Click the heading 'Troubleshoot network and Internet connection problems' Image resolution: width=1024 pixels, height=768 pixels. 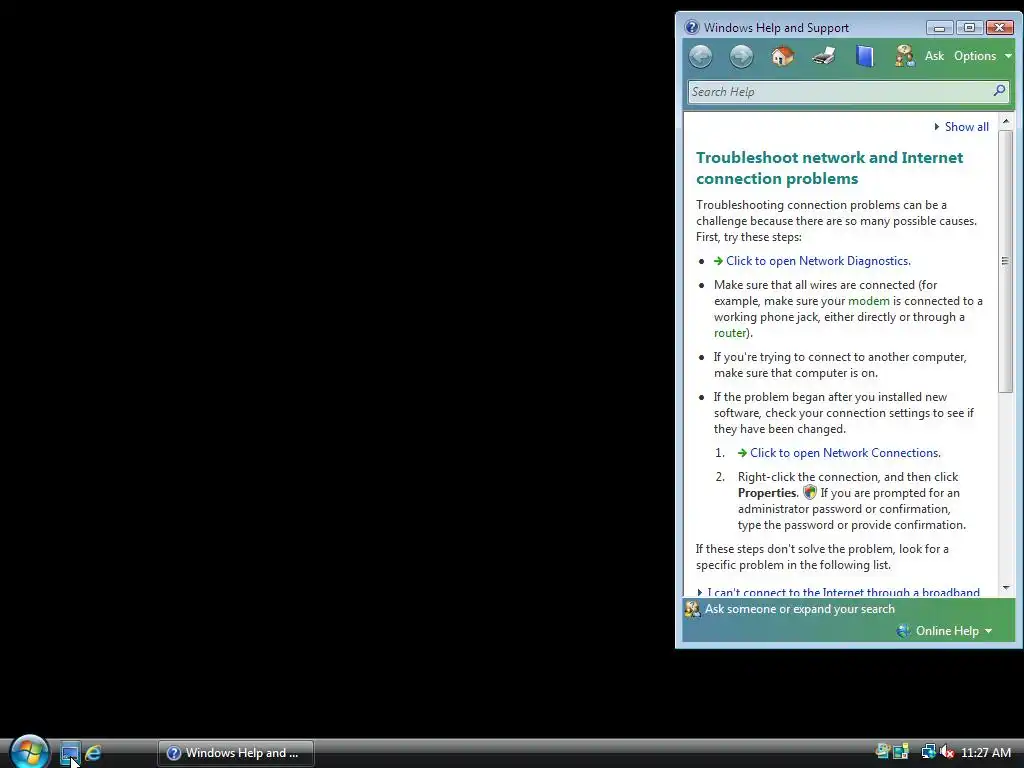(x=829, y=168)
